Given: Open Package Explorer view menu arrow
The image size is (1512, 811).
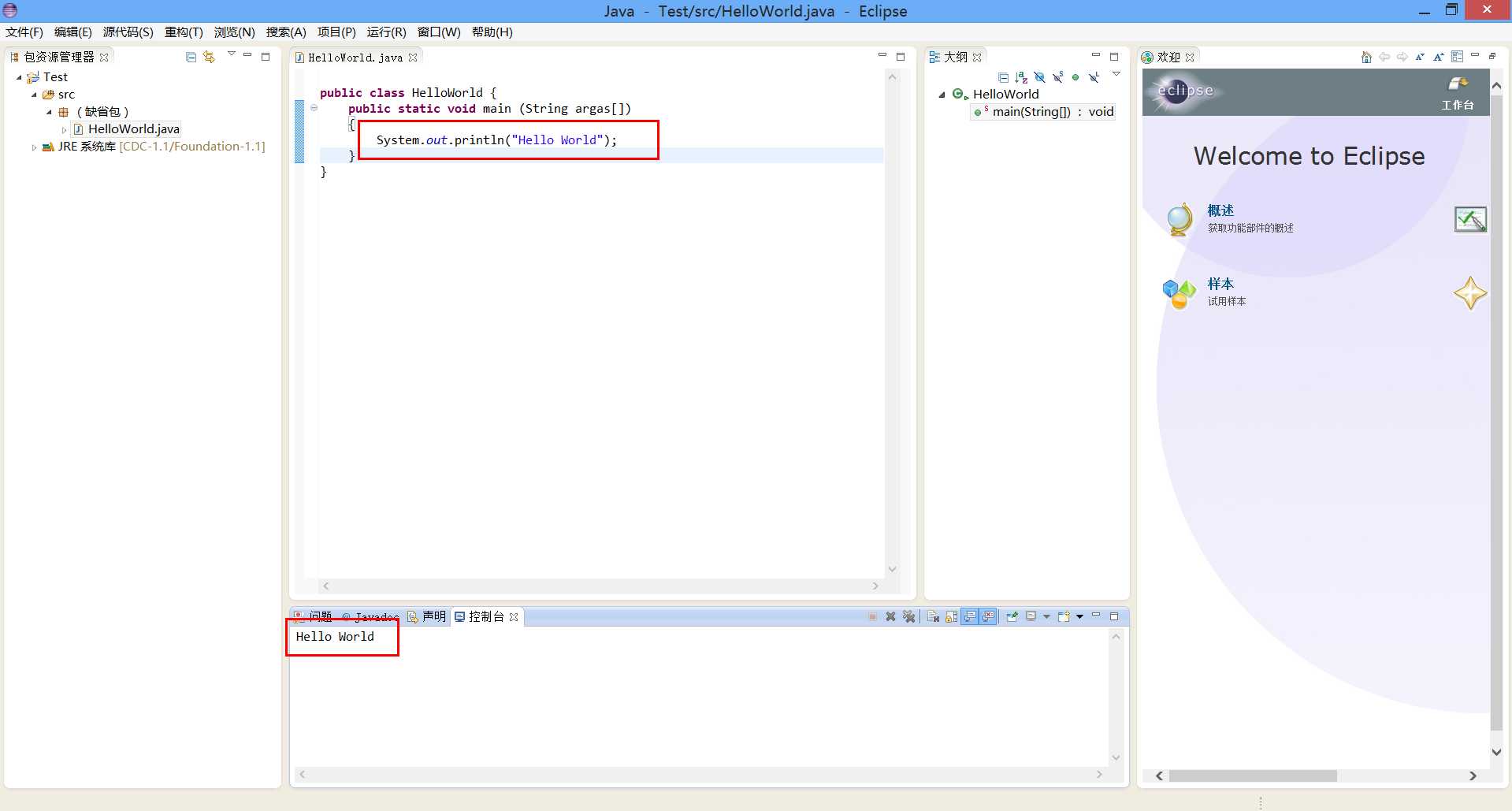Looking at the screenshot, I should pos(231,54).
